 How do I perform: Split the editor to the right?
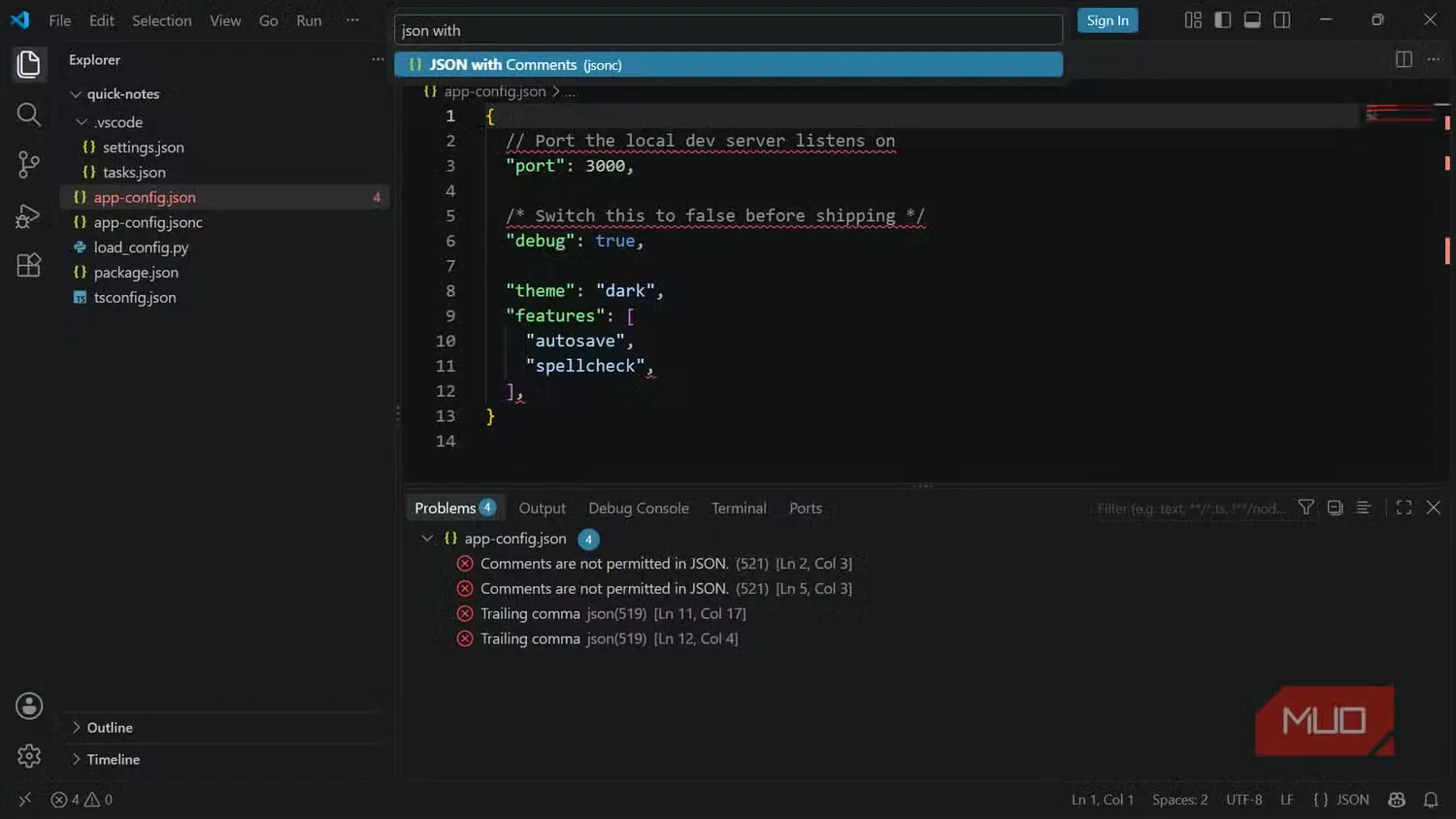1404,59
